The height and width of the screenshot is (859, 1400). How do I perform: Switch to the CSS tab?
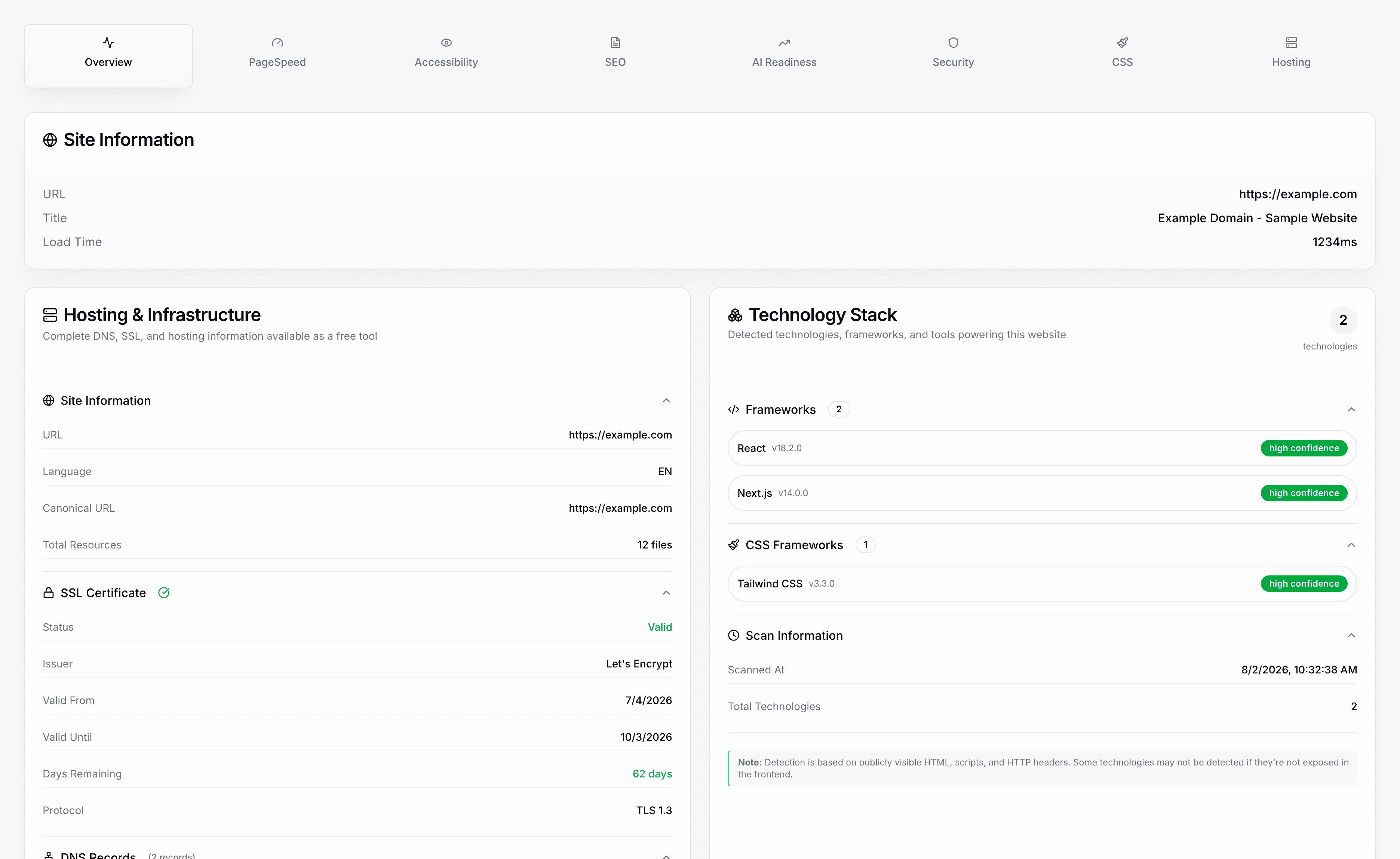tap(1122, 56)
